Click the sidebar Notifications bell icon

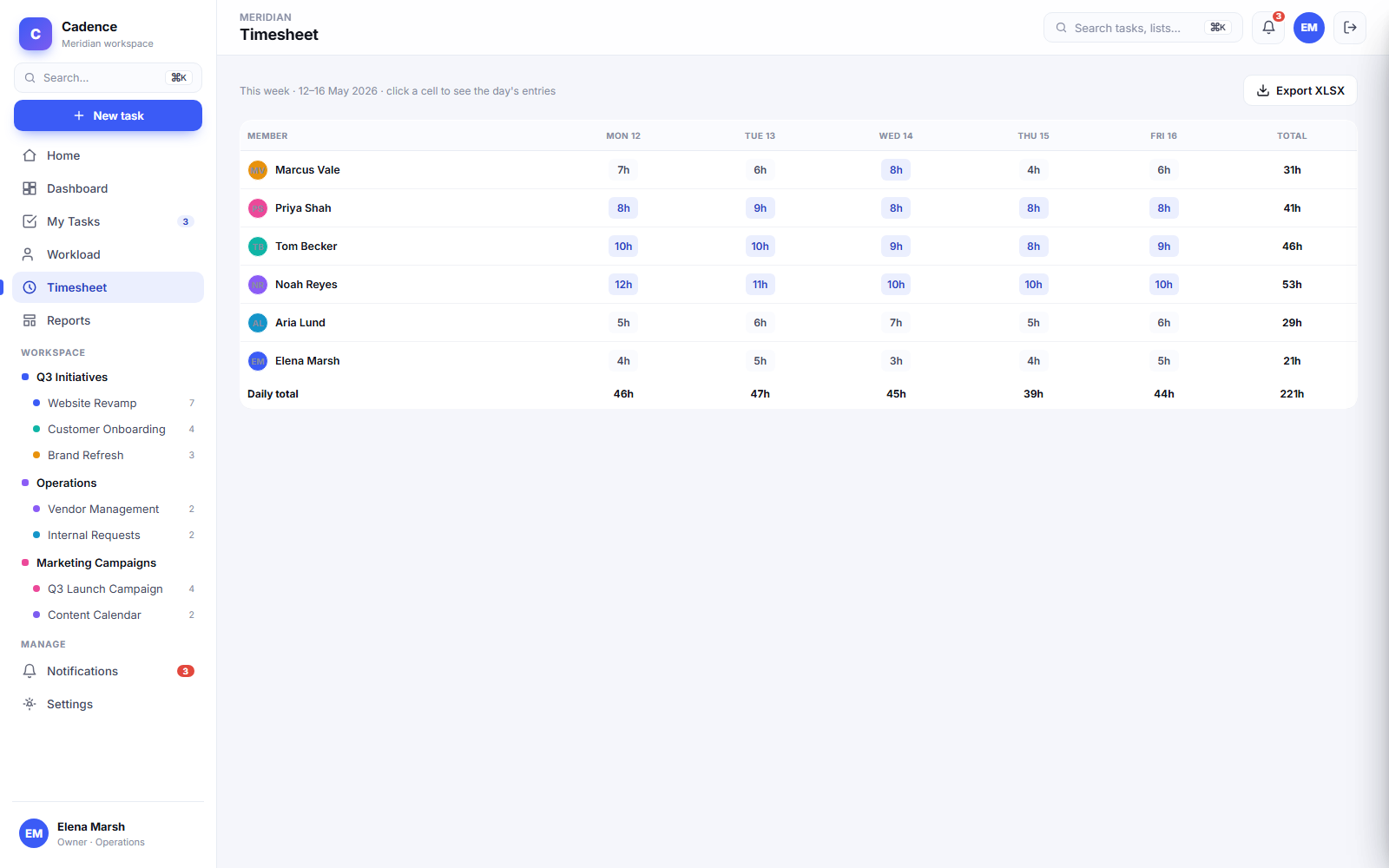tap(30, 671)
